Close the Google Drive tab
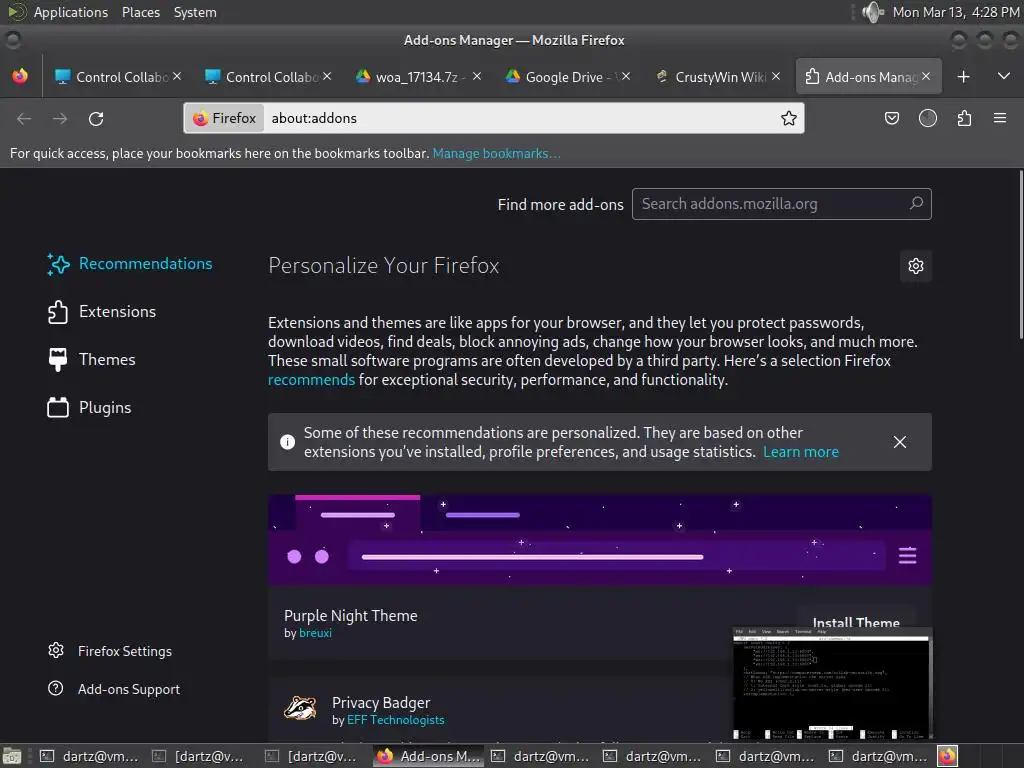 point(626,76)
